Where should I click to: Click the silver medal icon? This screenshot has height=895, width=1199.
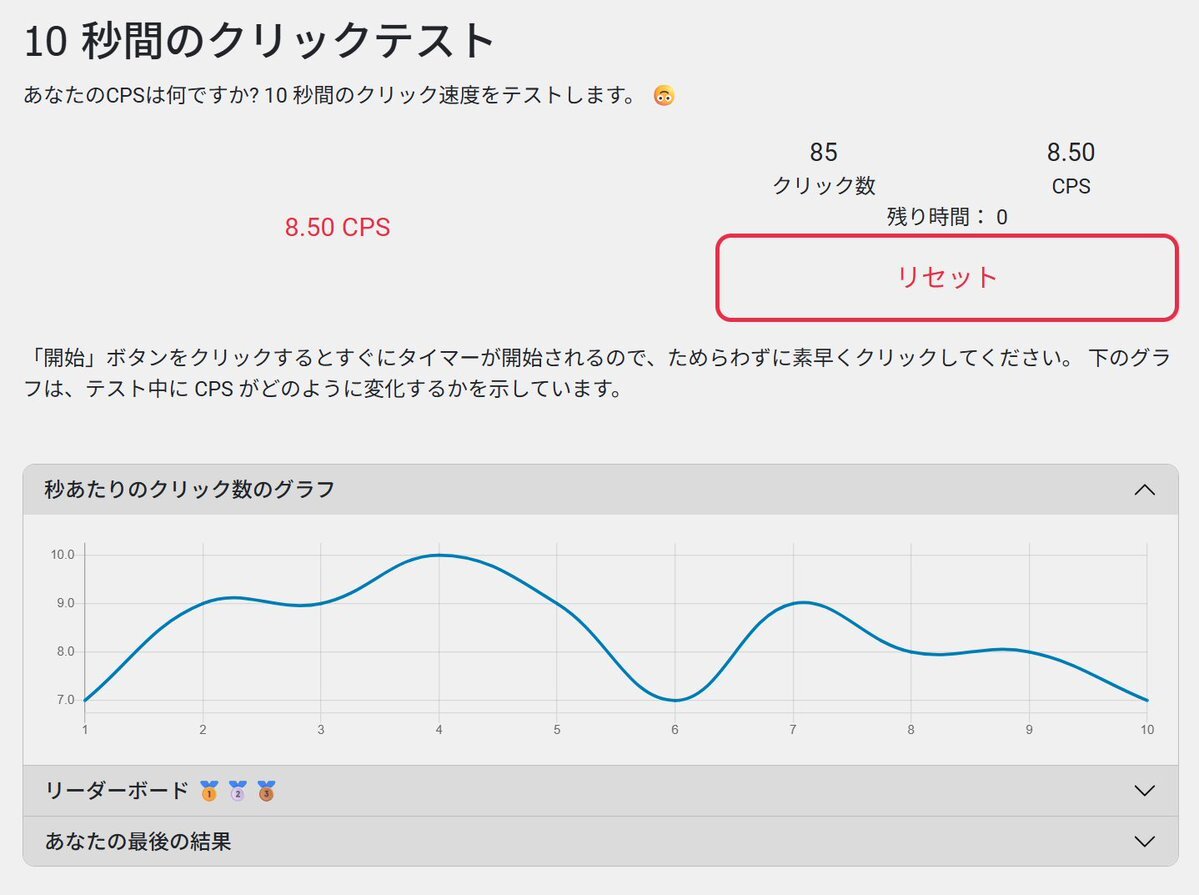[238, 791]
